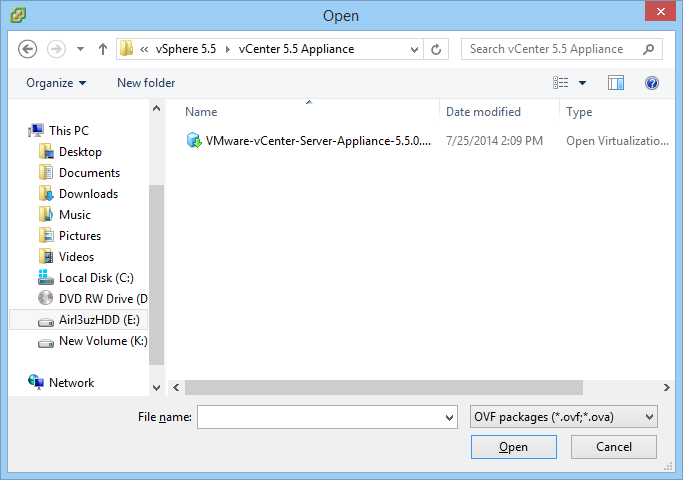Viewport: 683px width, 480px height.
Task: Click the Open Virtualization type cell
Action: pos(617,141)
